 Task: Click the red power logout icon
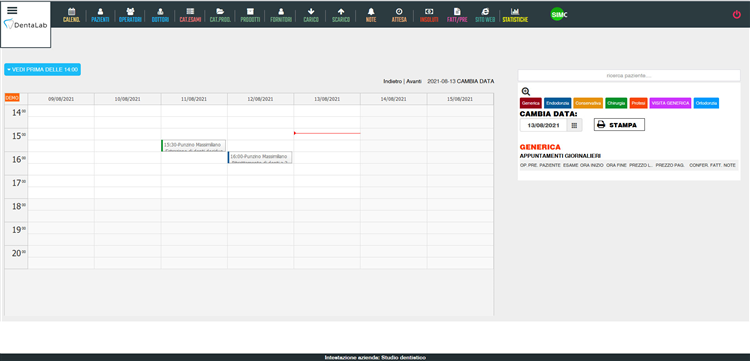[737, 14]
